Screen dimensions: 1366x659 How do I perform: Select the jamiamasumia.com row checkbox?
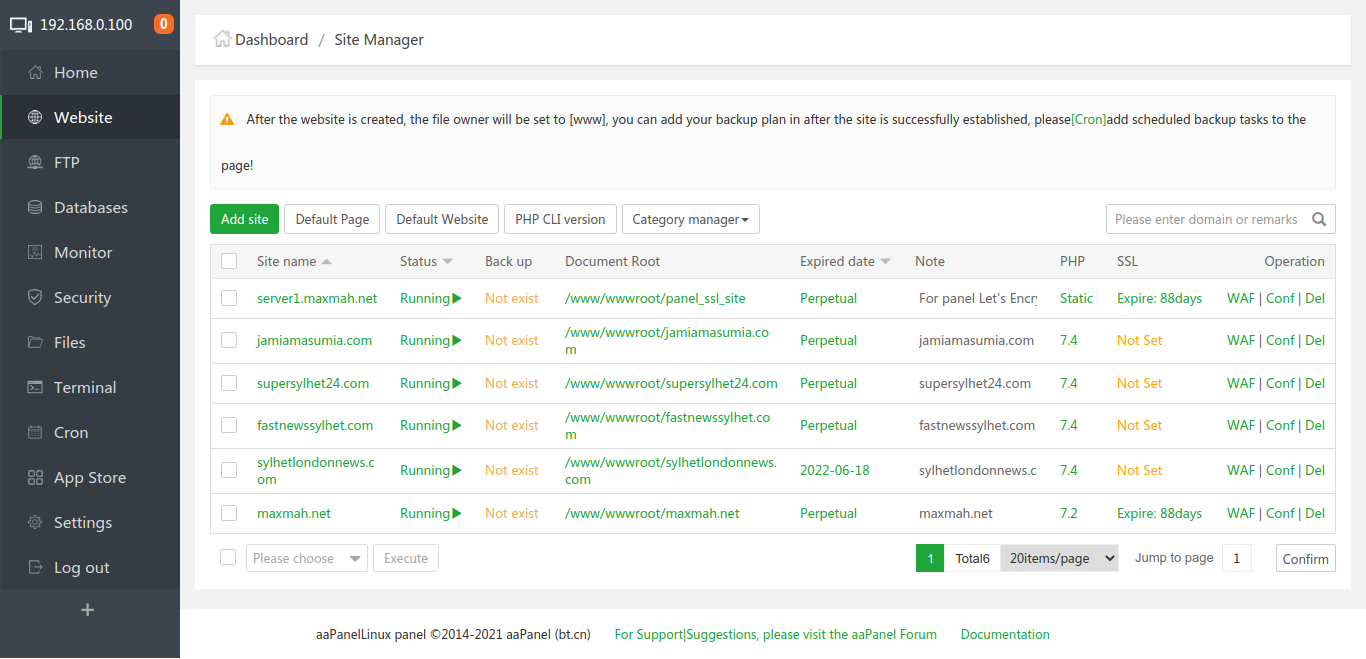click(229, 340)
